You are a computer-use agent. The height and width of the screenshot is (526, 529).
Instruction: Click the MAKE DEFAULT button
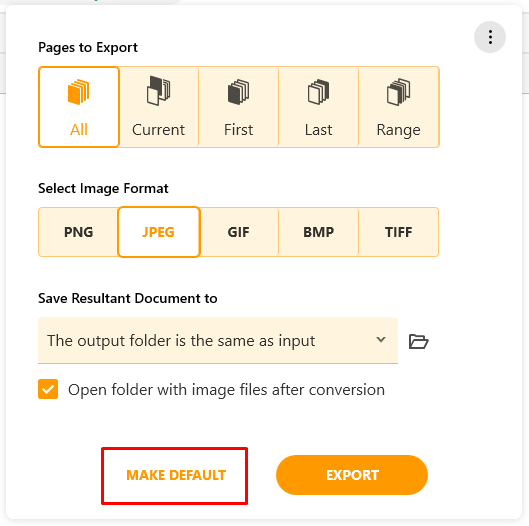176,475
